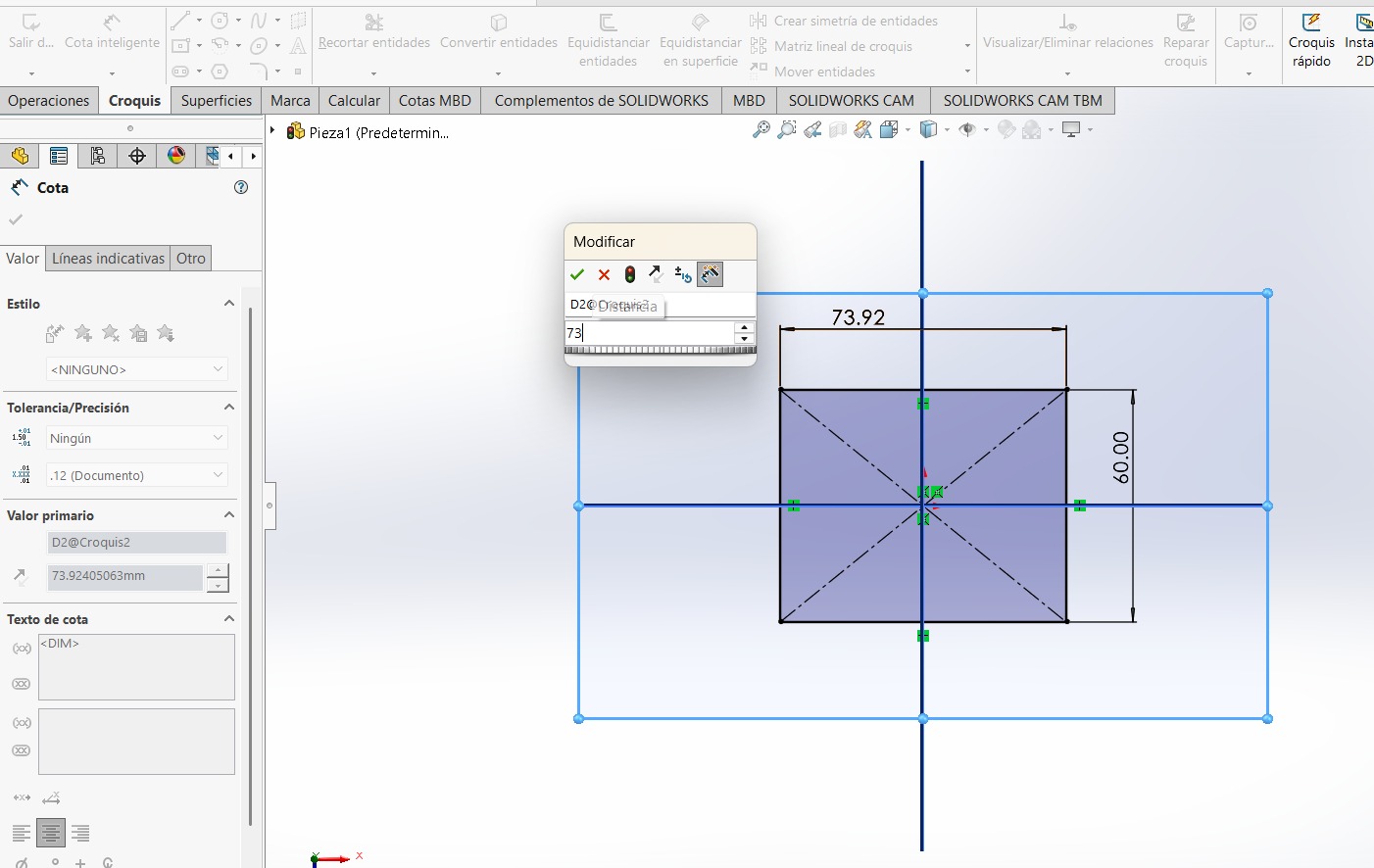Open the ConfigurationManager tab icon

[x=98, y=156]
